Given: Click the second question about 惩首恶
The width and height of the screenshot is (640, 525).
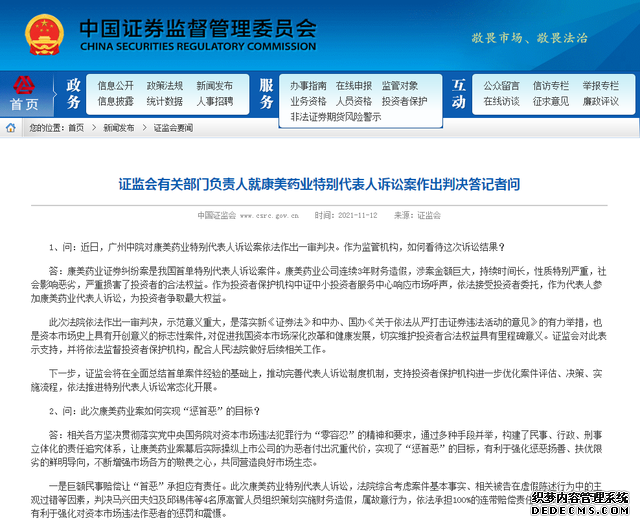Looking at the screenshot, I should pos(154,411).
